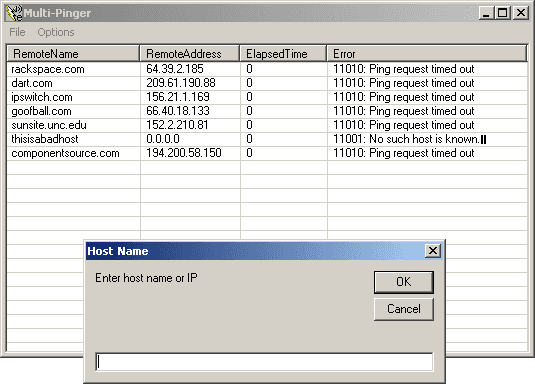Click address 0.0.0.0
The height and width of the screenshot is (384, 535).
163,139
